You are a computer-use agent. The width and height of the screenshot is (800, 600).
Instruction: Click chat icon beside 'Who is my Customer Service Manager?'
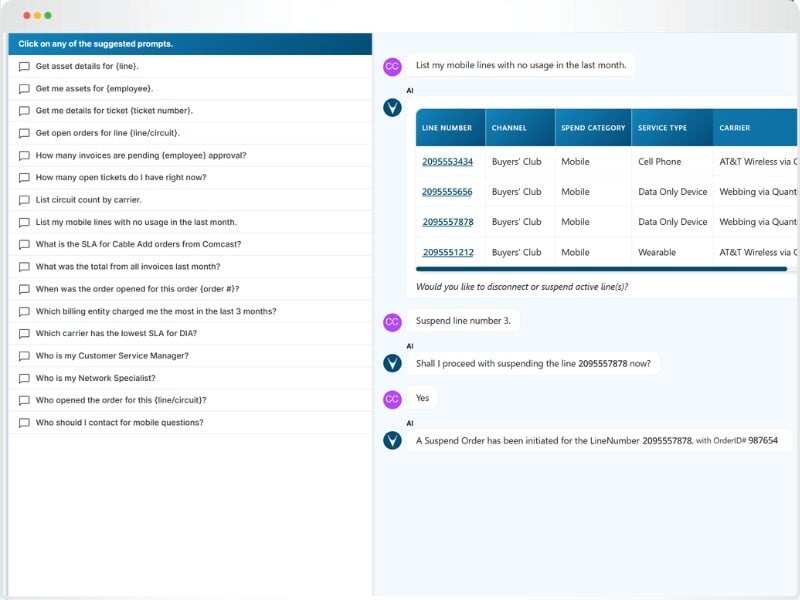(24, 356)
